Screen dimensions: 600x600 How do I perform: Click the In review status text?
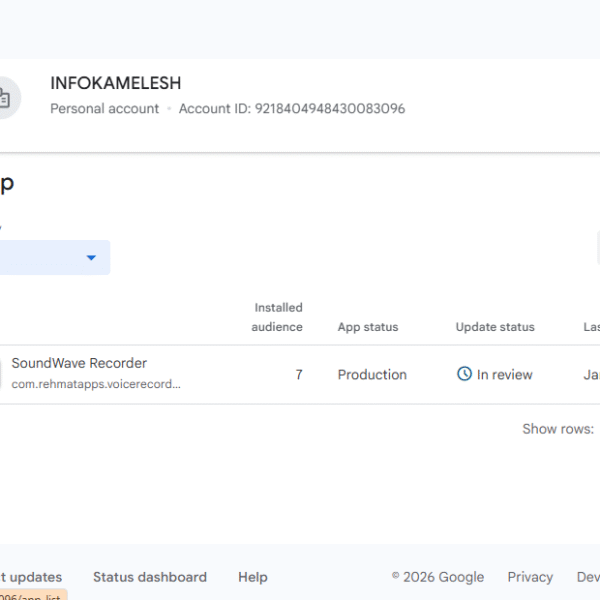click(x=504, y=375)
